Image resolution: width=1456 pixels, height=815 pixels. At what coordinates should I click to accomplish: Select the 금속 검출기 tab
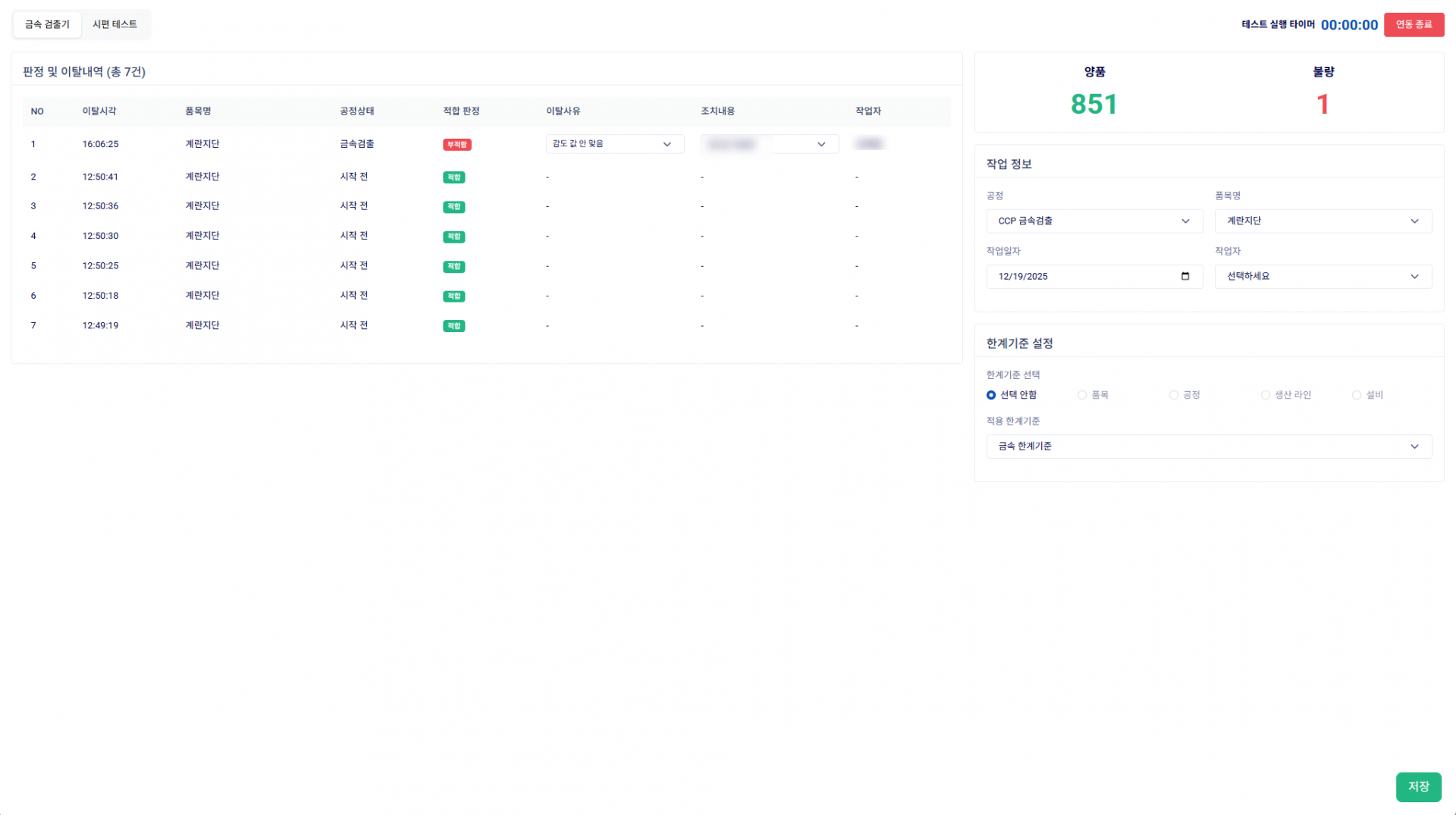(46, 24)
